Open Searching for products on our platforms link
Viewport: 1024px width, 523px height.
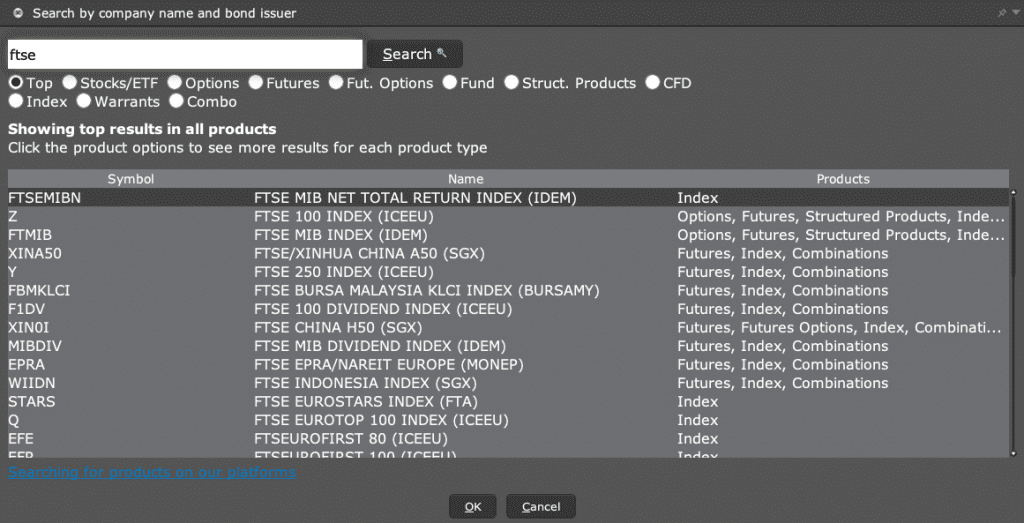point(152,471)
